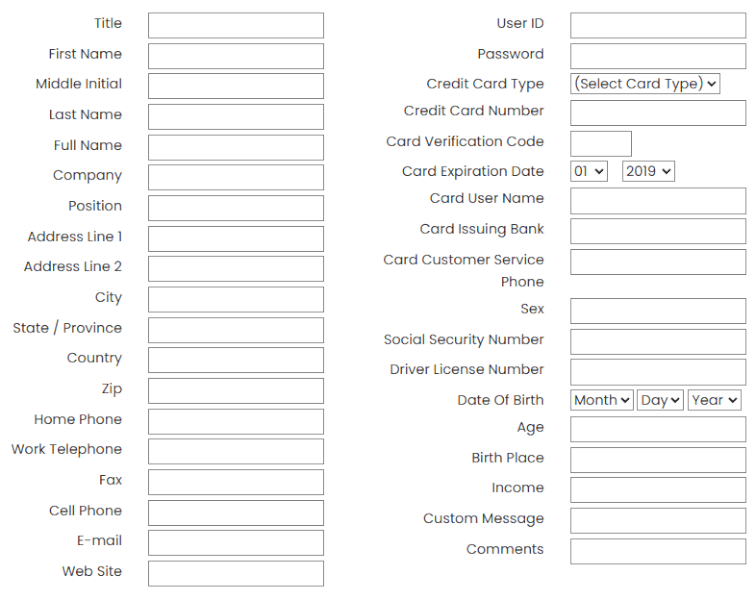Screen dimensions: 756x600
Task: Focus the Title text box
Action: 236,25
